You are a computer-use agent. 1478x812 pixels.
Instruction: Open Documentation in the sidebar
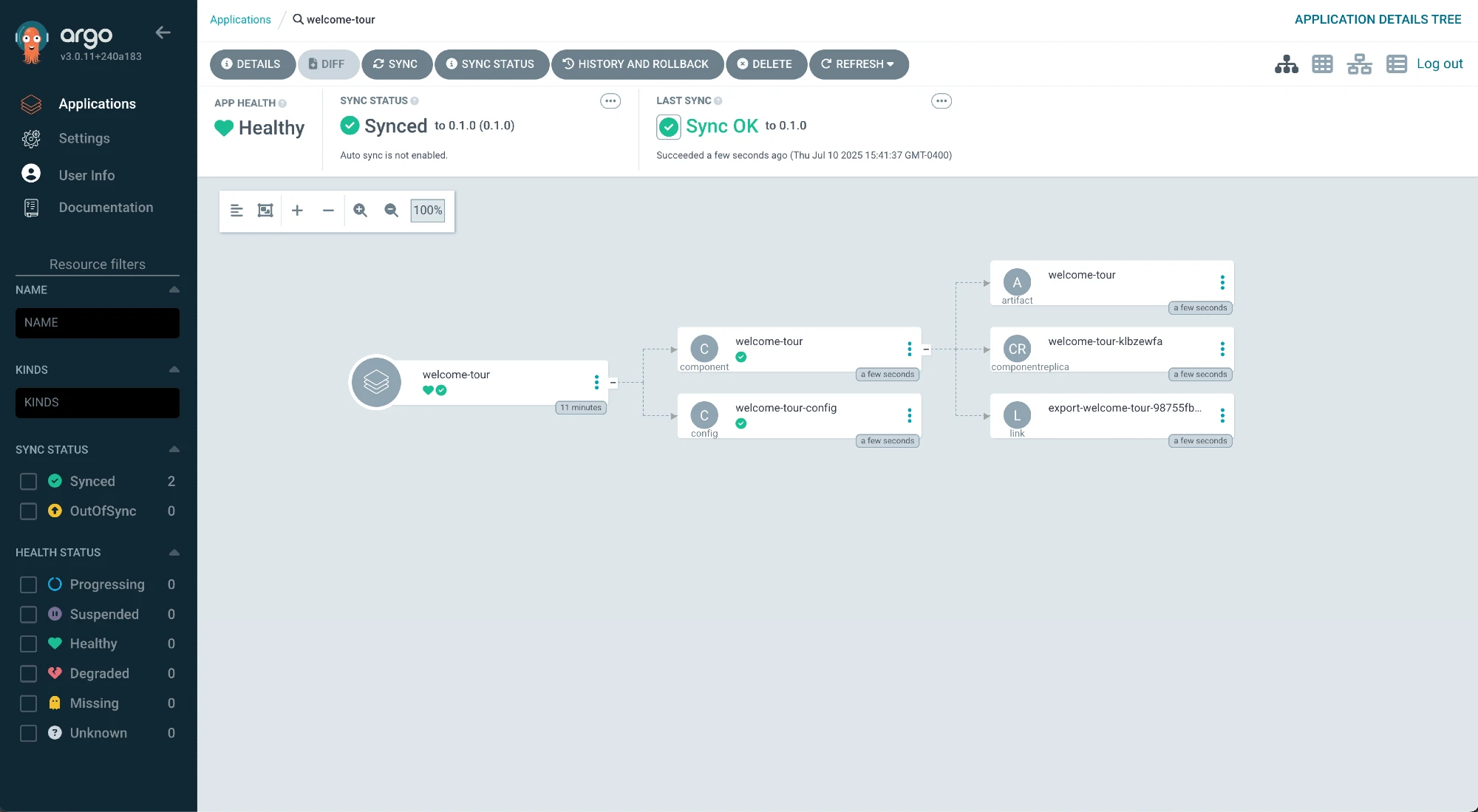click(106, 208)
